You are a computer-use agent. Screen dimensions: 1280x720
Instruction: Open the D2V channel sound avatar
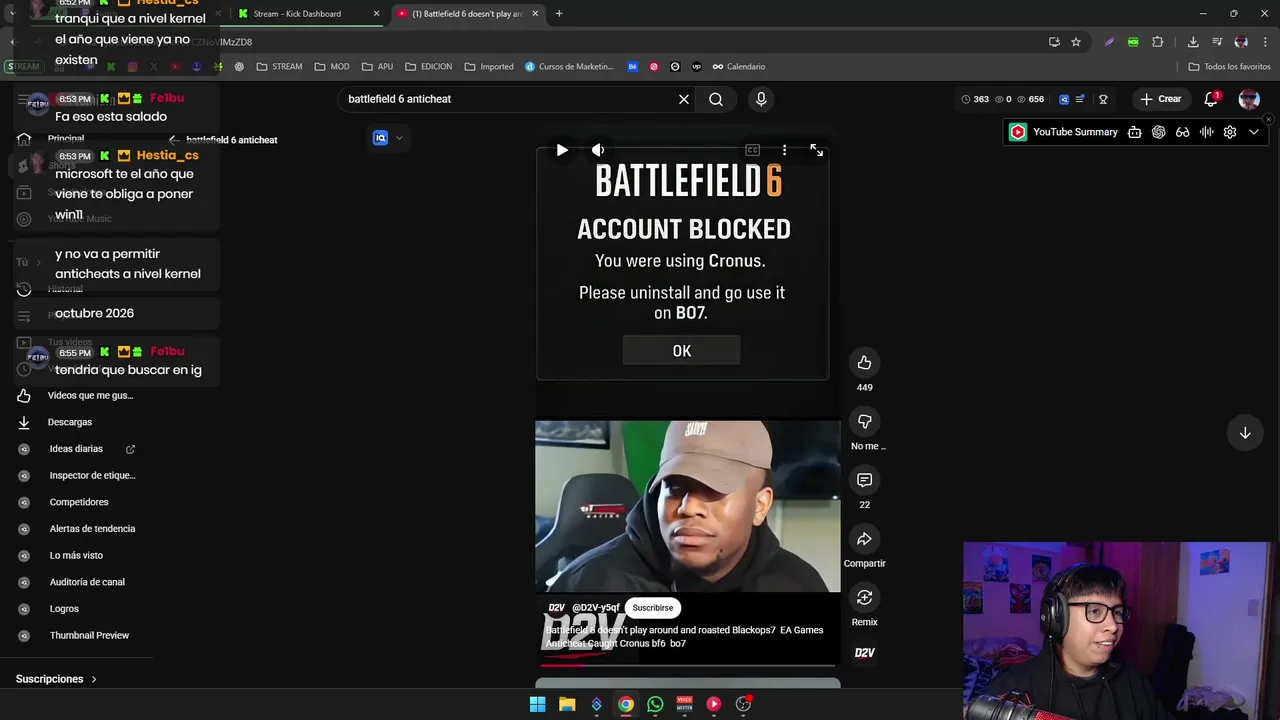click(864, 653)
